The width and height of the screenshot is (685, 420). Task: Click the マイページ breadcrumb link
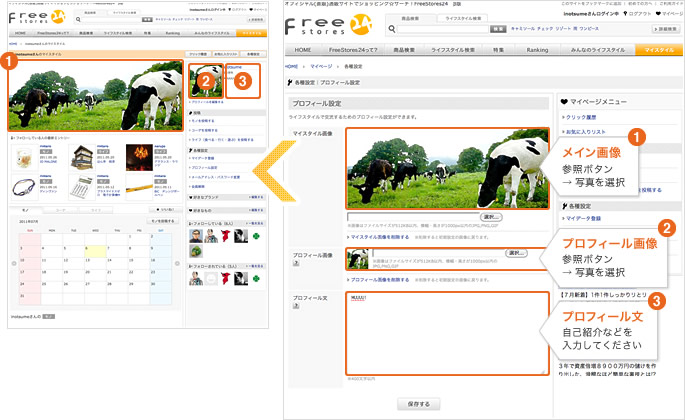point(321,66)
